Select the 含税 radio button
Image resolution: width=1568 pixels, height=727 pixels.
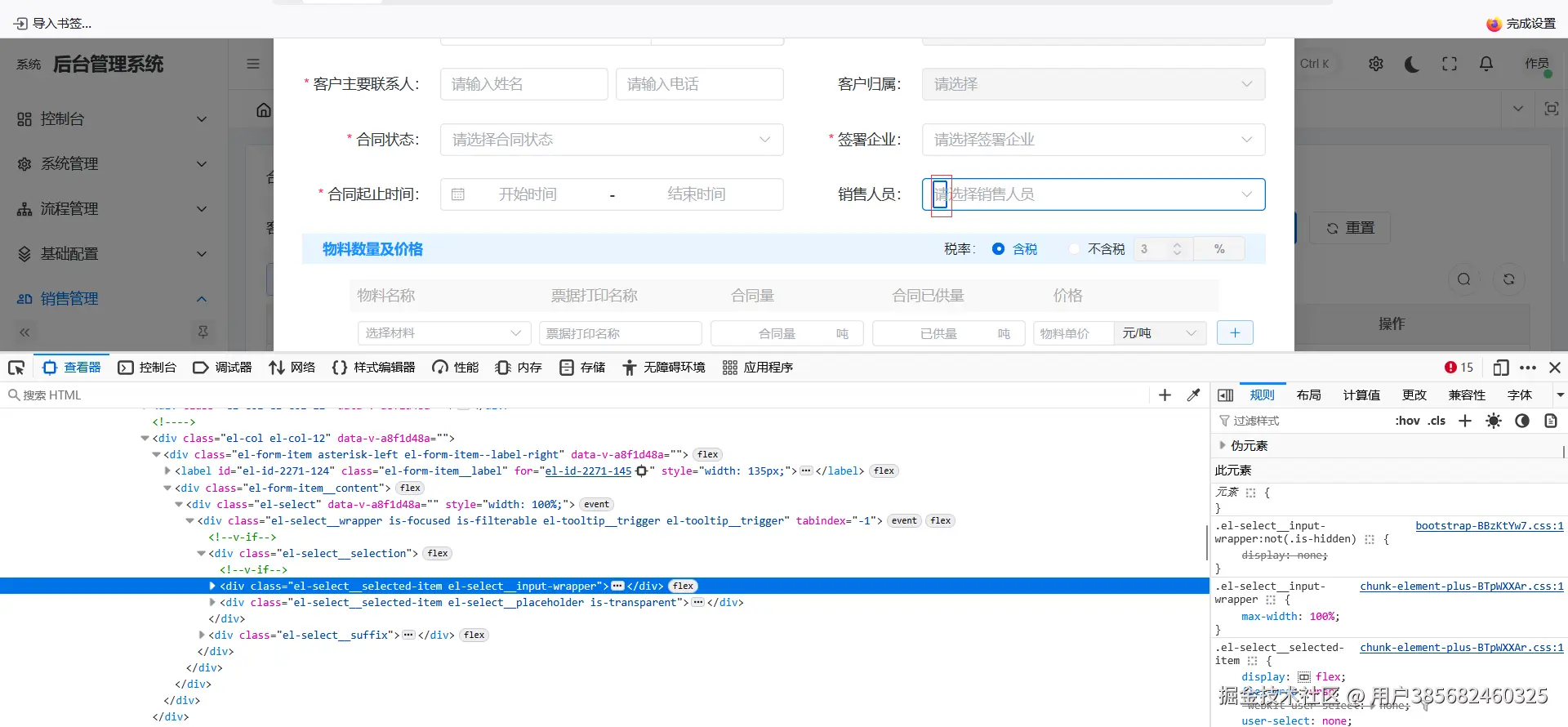(998, 249)
